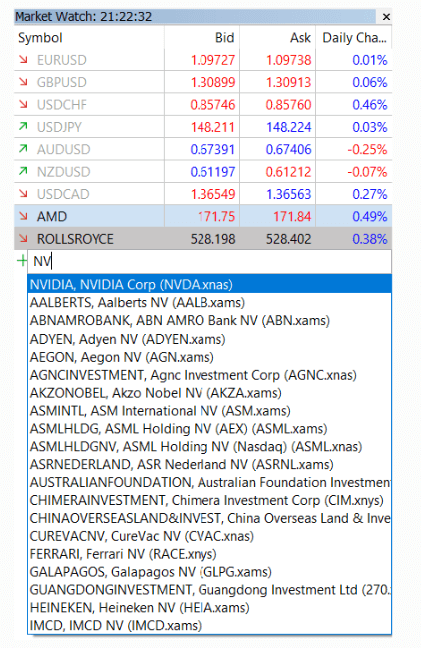Select IMCD IMCD NV item
Image resolution: width=421 pixels, height=648 pixels.
coord(209,625)
